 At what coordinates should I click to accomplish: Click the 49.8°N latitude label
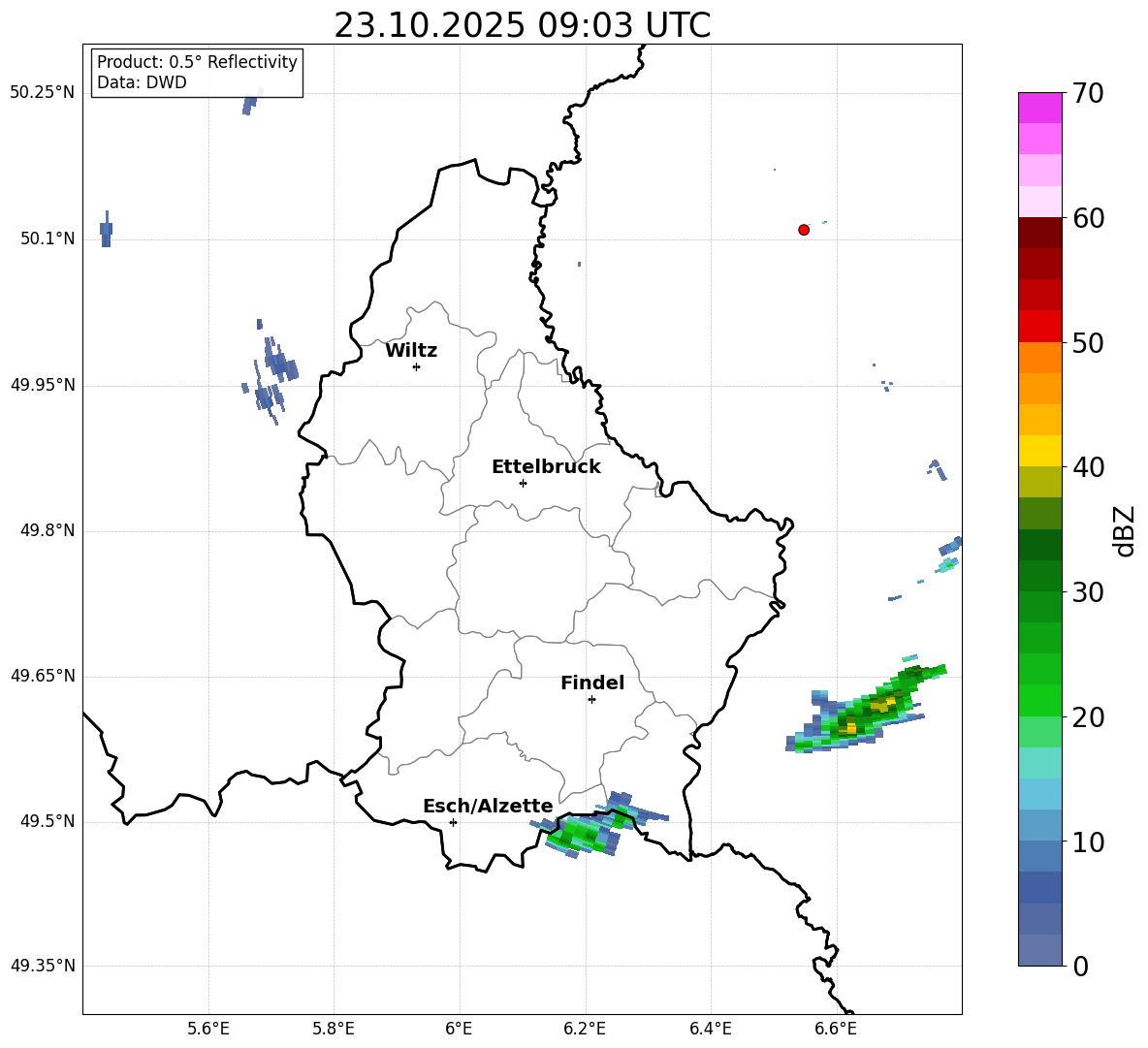click(x=48, y=530)
